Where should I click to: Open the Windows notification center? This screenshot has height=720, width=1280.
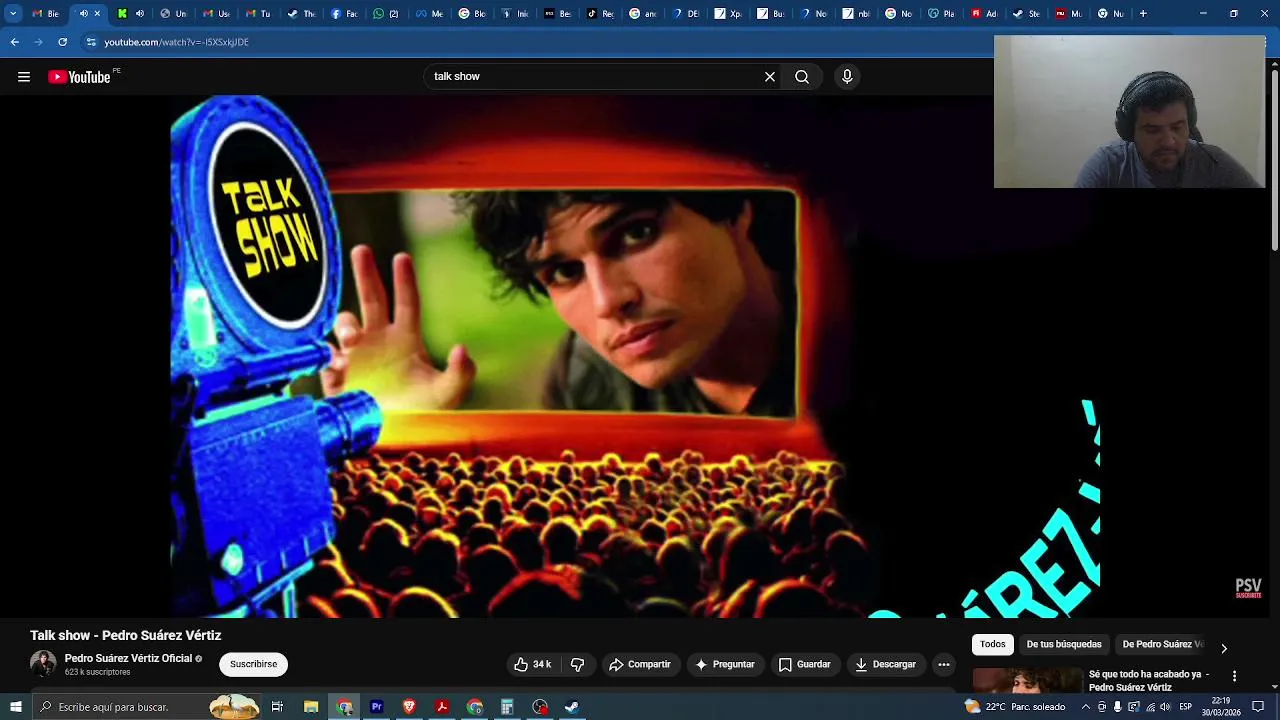[1258, 707]
